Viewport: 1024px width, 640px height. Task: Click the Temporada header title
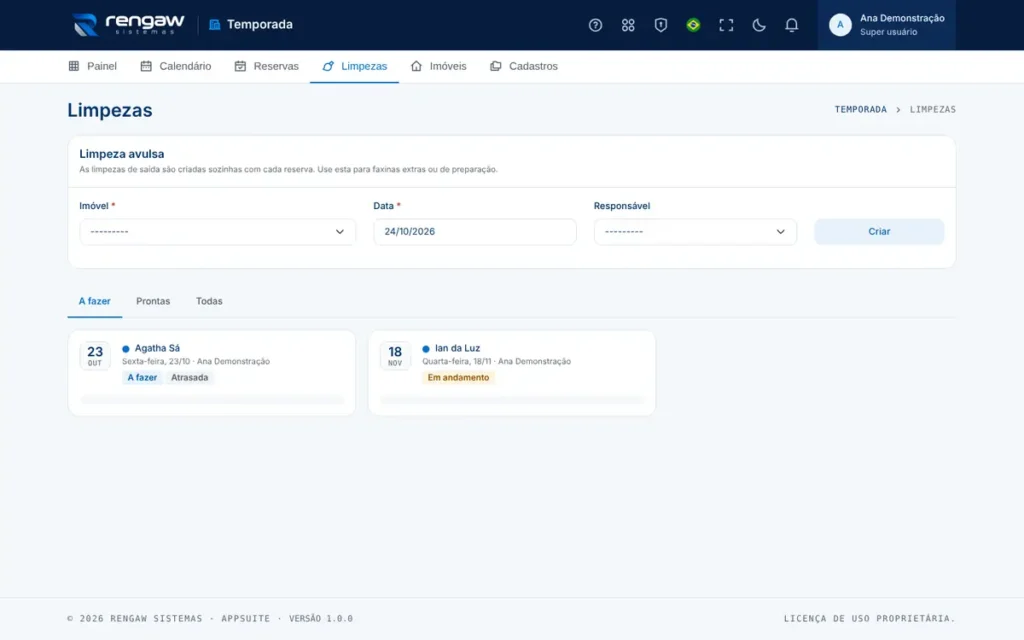click(260, 25)
